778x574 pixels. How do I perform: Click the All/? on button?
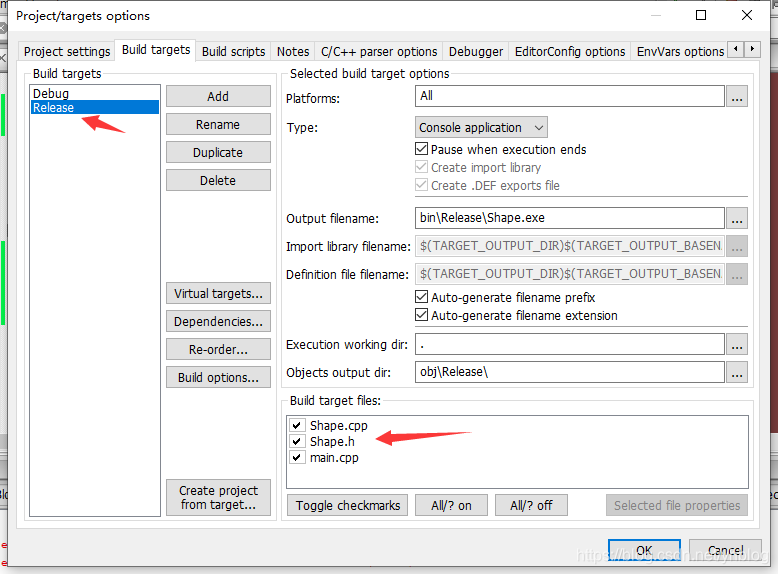[451, 505]
